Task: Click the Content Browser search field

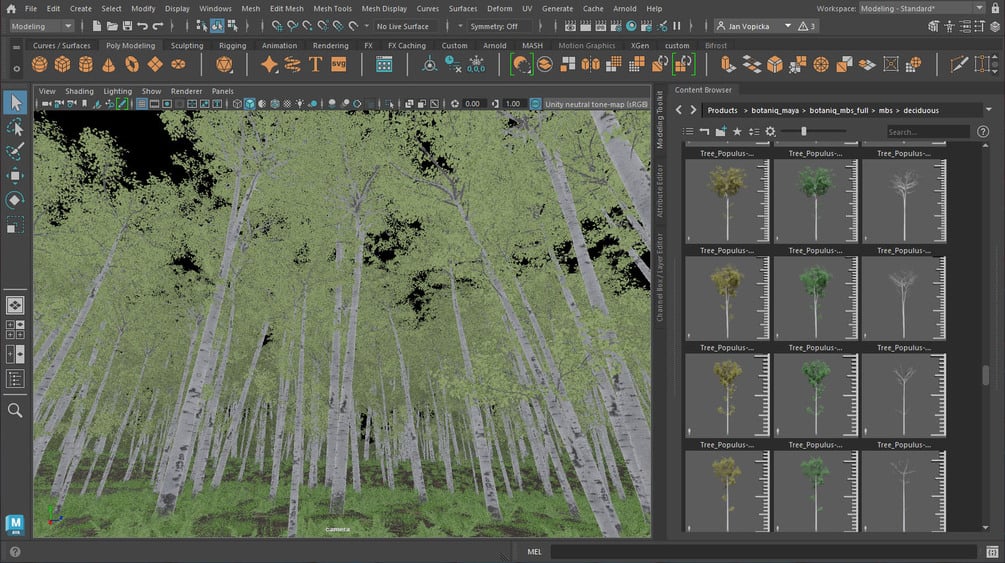Action: 926,131
